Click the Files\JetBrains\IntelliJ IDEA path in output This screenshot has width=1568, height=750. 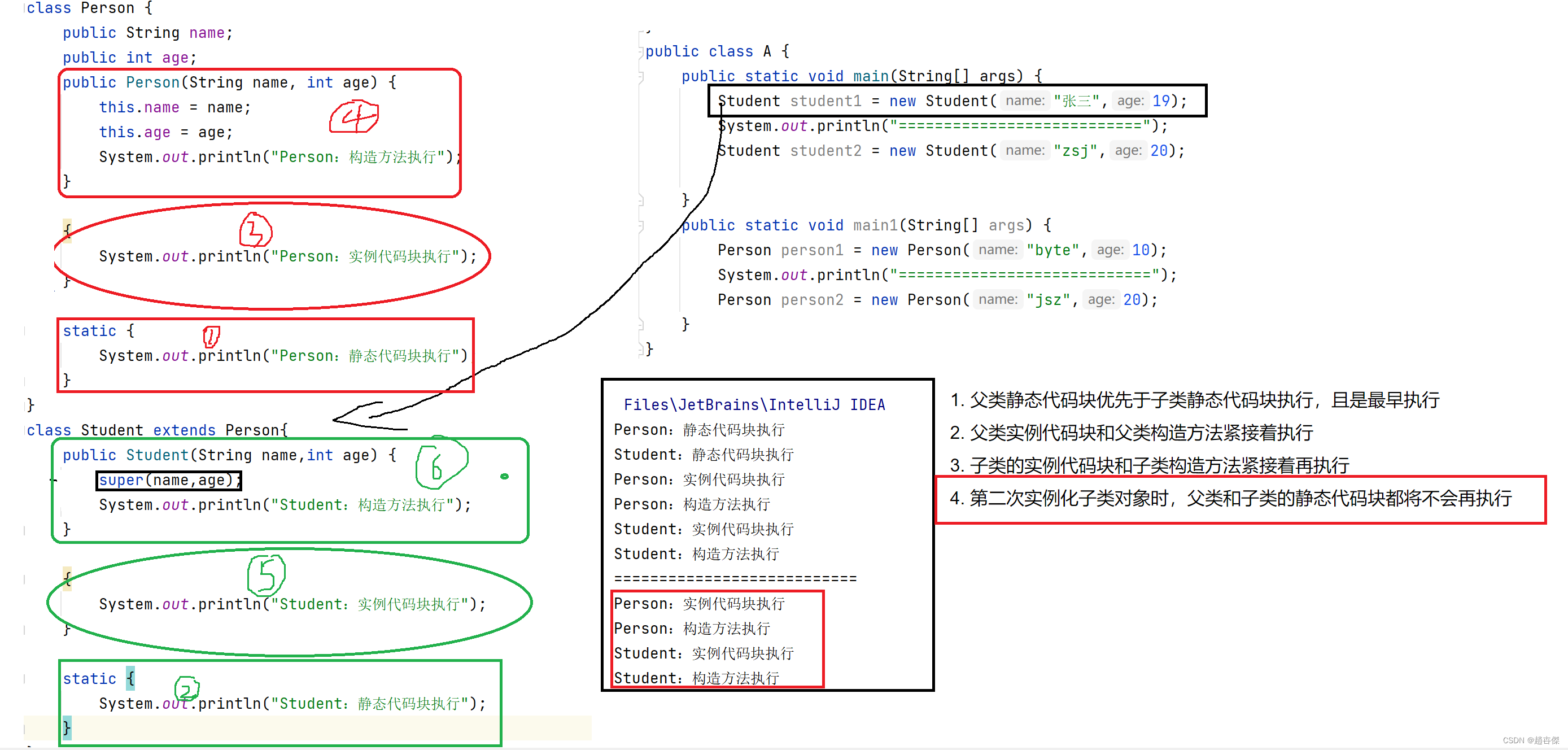(x=754, y=405)
